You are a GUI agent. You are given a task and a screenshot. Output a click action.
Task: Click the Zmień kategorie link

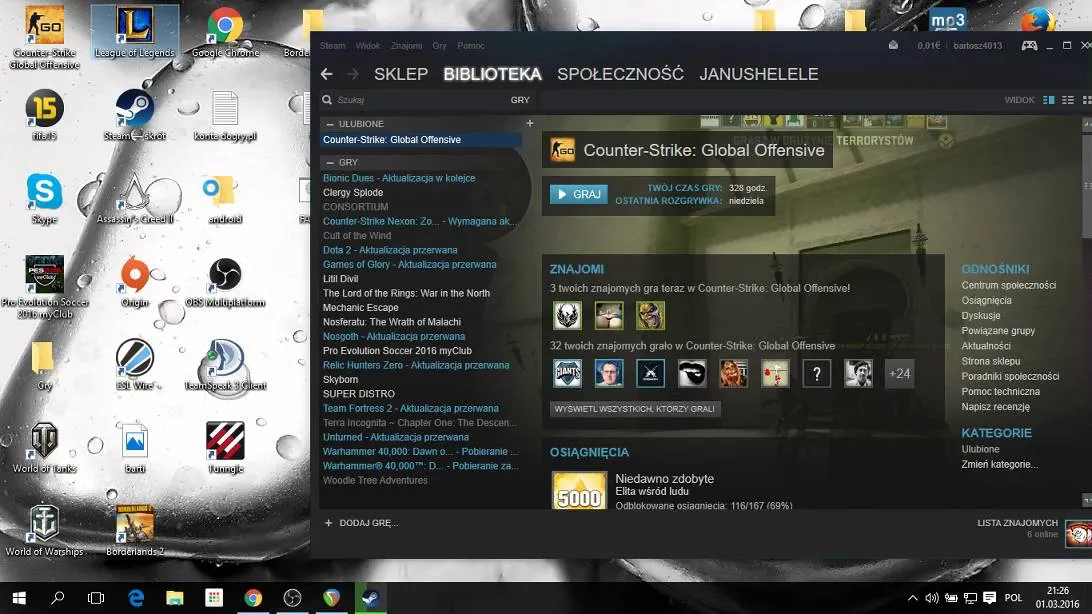point(999,464)
